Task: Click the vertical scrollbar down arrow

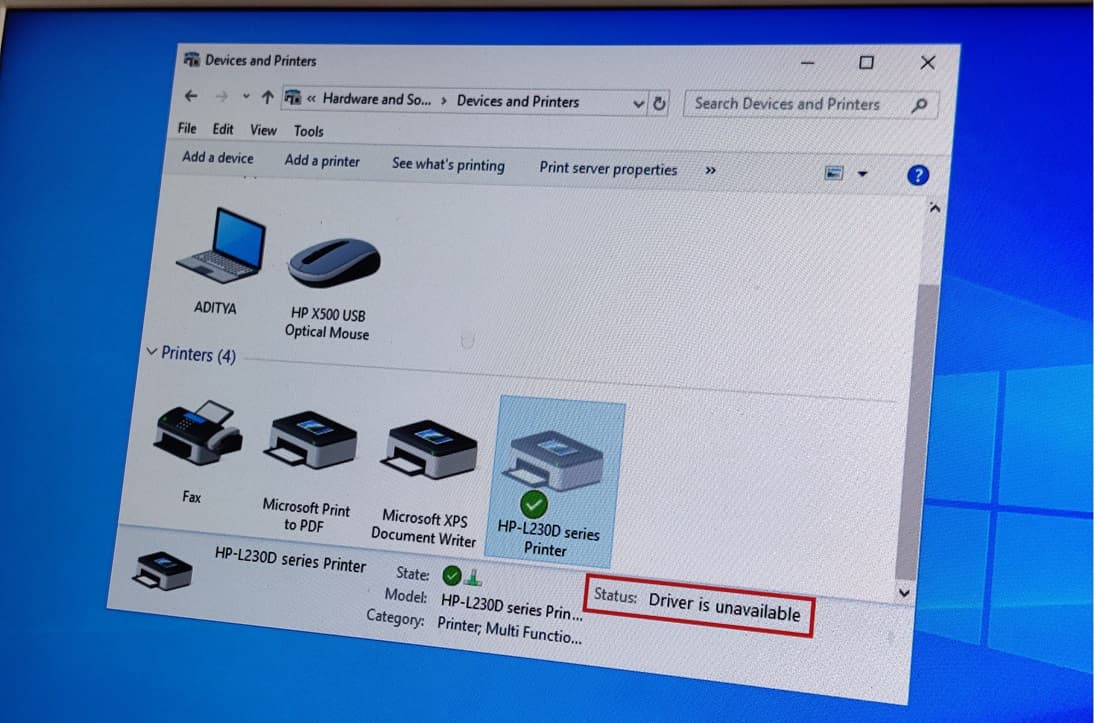Action: (904, 593)
